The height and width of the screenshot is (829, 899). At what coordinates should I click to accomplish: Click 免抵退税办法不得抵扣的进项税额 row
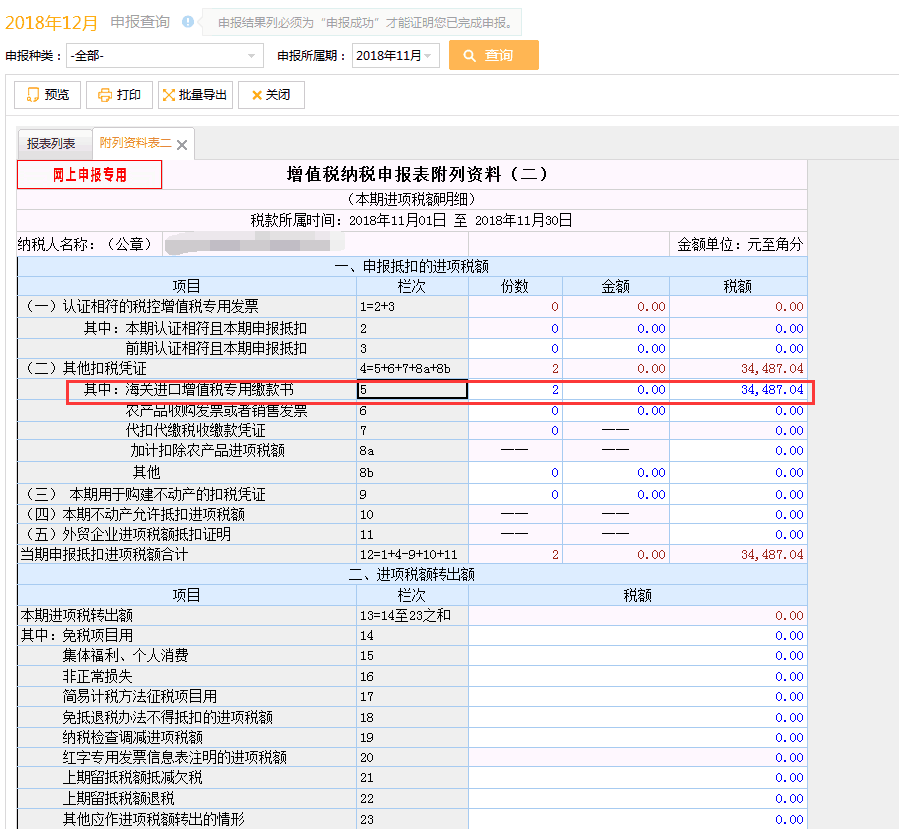coord(167,717)
